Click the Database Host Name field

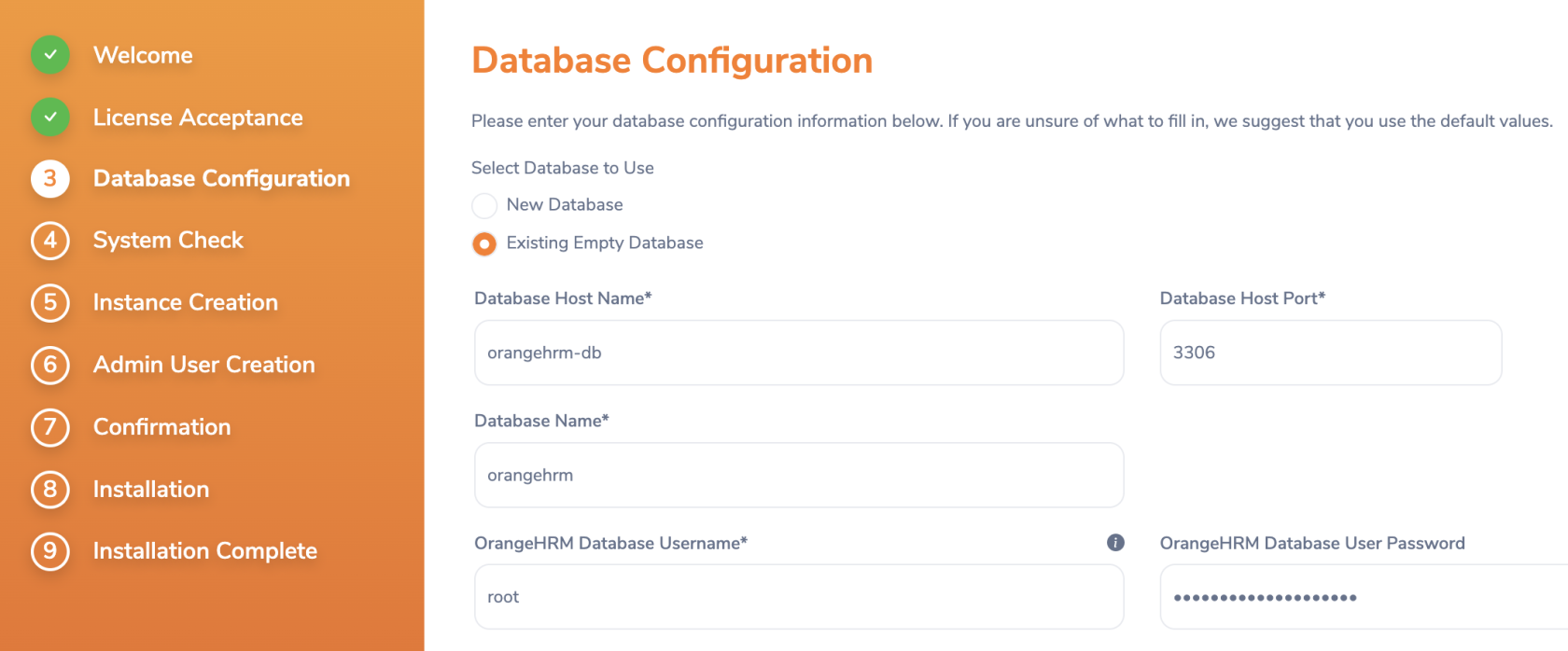coord(798,353)
